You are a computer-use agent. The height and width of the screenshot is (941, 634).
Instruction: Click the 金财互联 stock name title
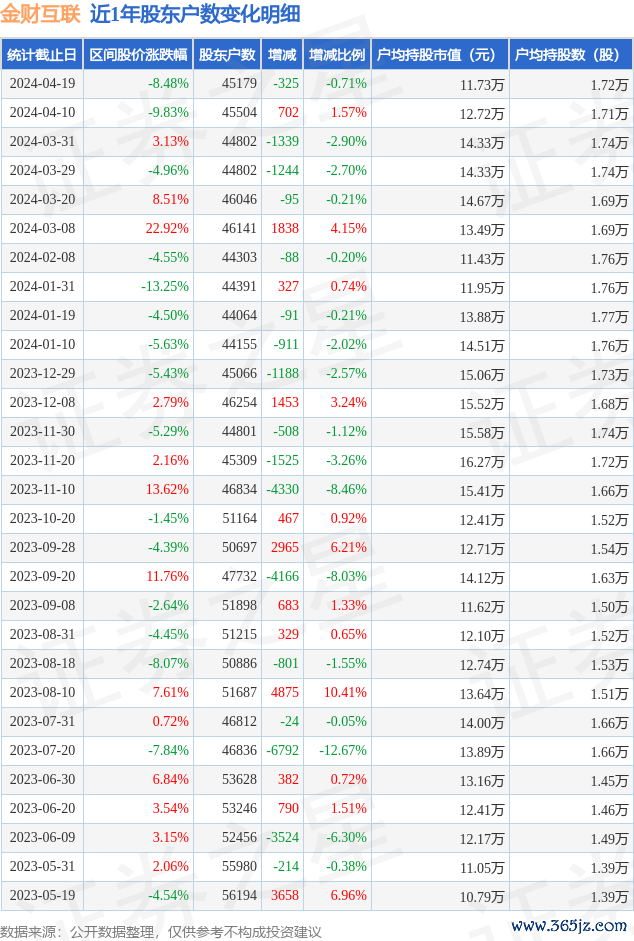click(x=40, y=15)
